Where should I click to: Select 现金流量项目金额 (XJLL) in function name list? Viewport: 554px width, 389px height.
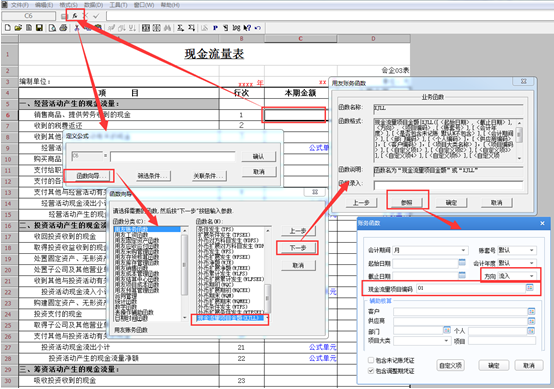coord(230,318)
